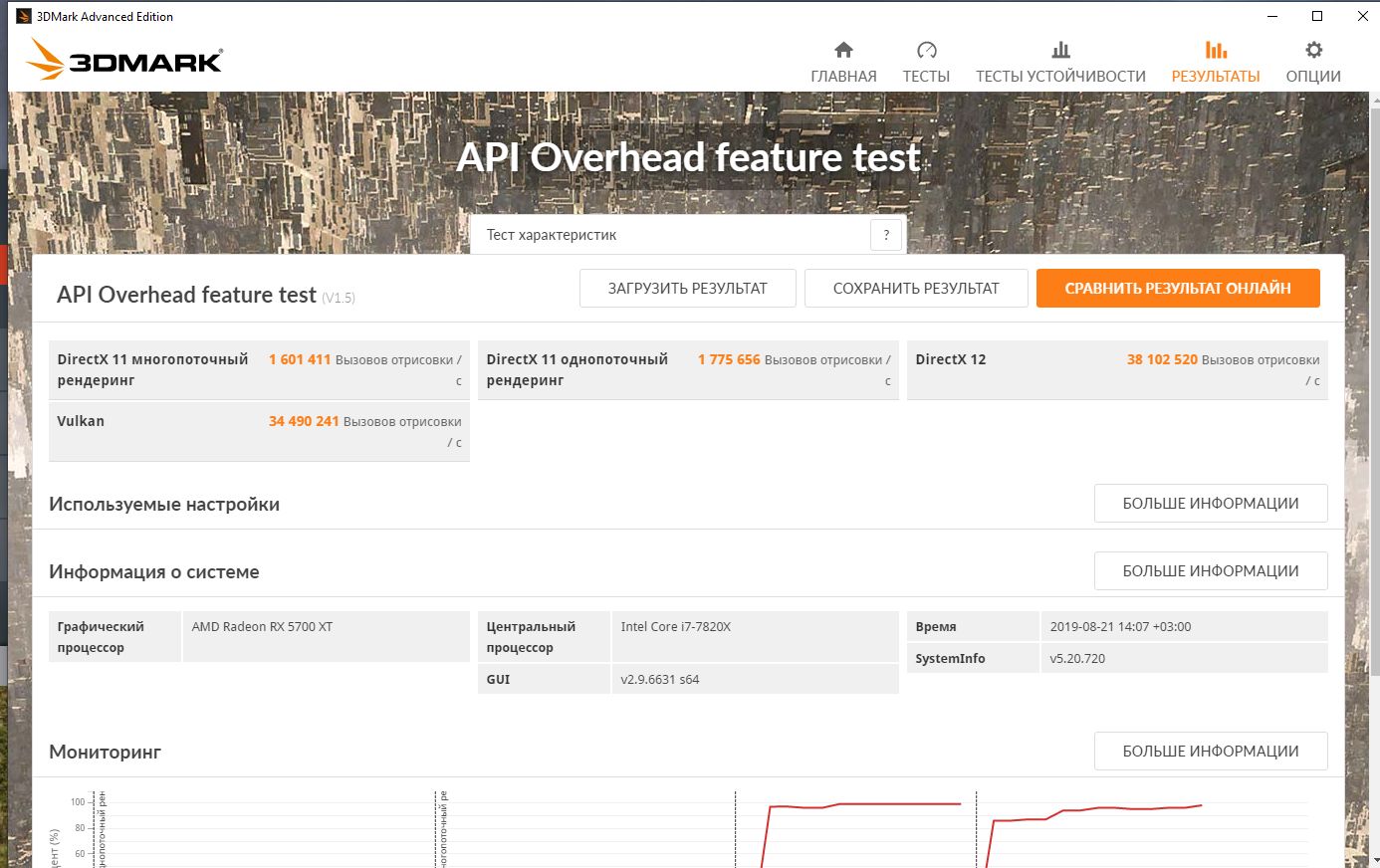
Task: Open the ГЛАВНАЯ home tab
Action: coord(843,63)
